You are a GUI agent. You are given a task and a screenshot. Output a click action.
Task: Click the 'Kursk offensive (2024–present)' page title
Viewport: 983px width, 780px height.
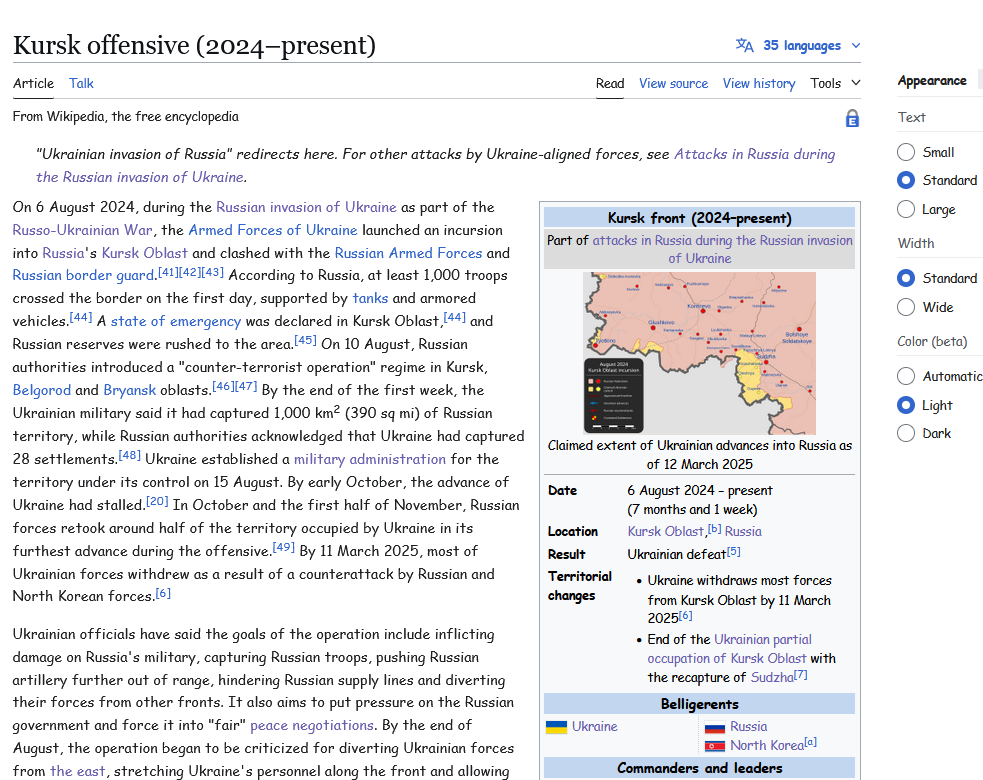pyautogui.click(x=194, y=45)
